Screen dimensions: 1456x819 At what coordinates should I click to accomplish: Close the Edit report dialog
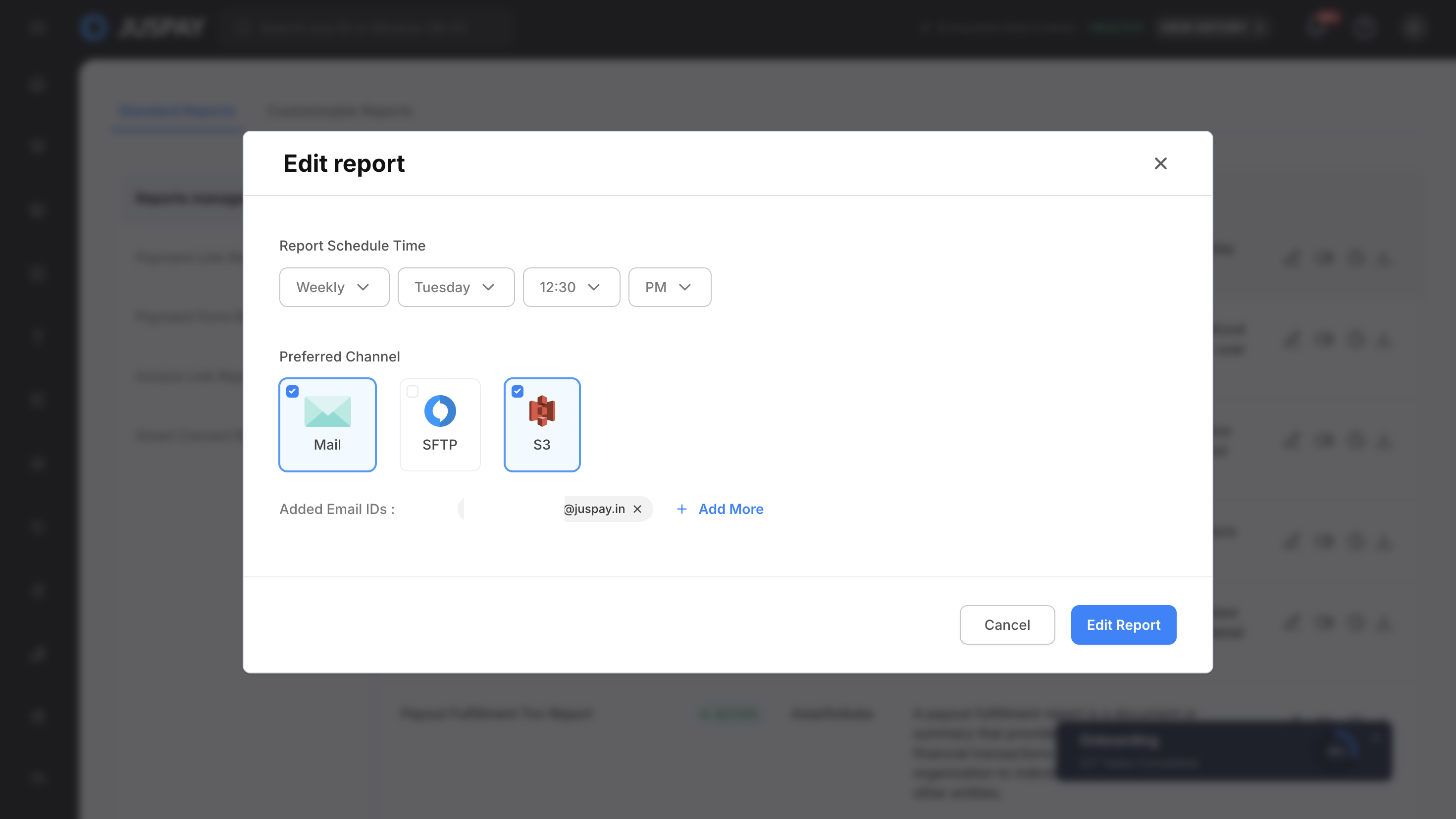click(x=1160, y=163)
